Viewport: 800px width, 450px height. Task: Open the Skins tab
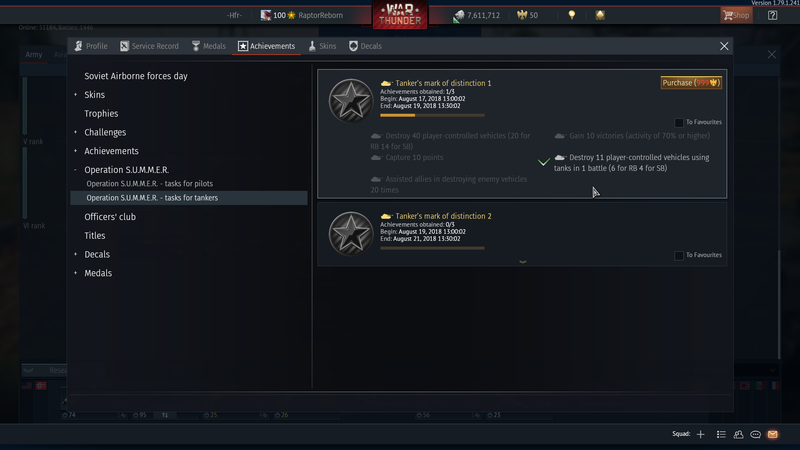point(322,46)
